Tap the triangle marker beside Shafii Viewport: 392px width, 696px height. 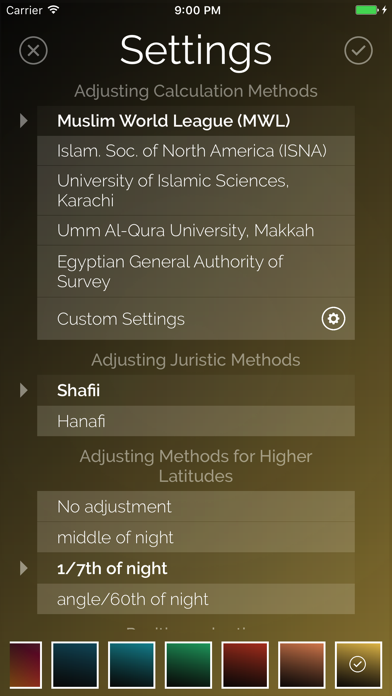[x=24, y=390]
